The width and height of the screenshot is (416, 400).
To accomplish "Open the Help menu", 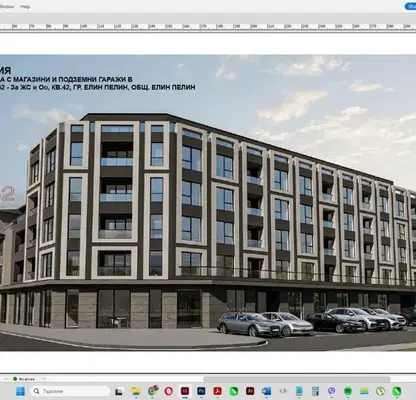I will tap(25, 7).
